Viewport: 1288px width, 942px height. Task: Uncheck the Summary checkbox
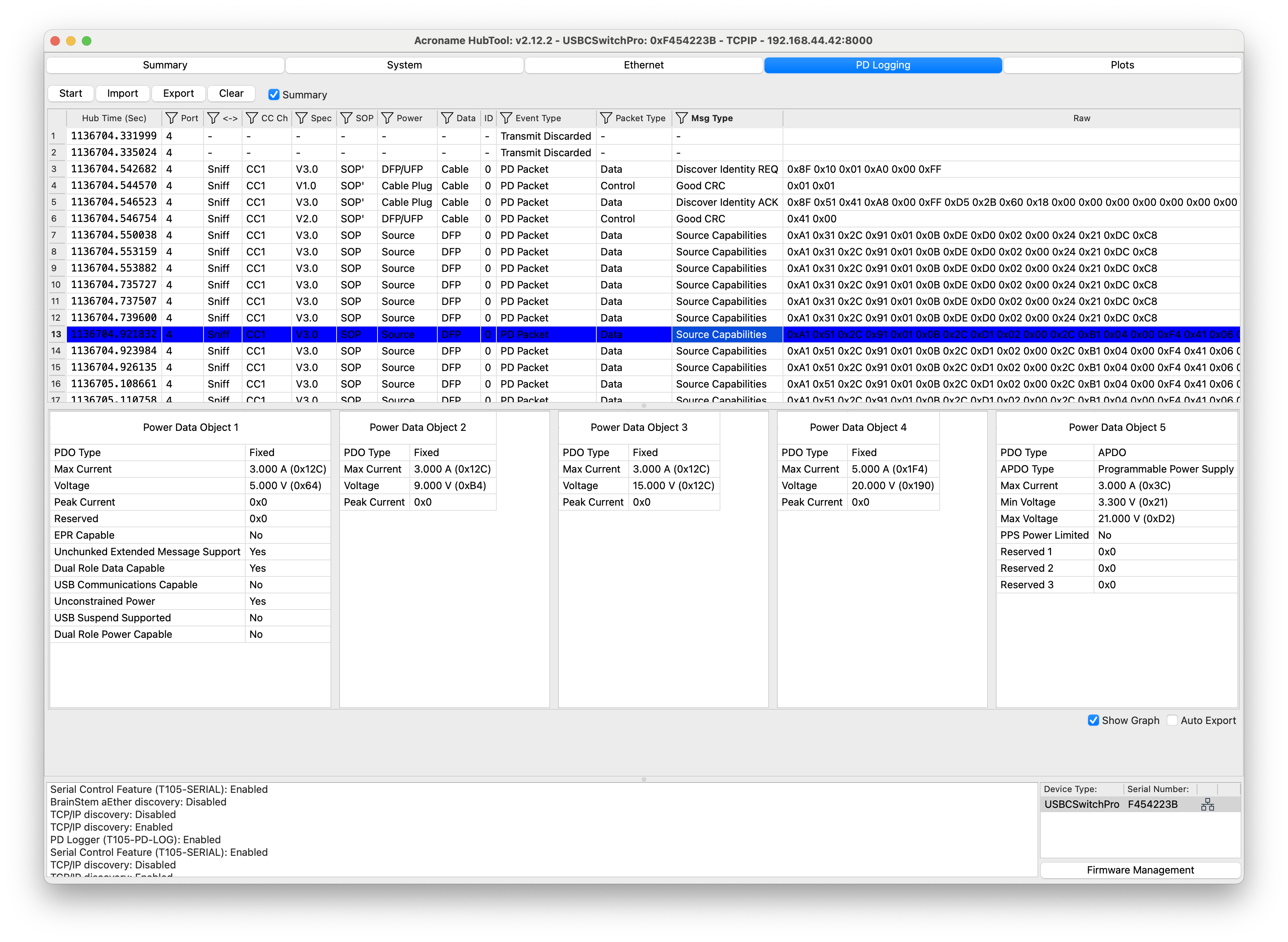274,95
